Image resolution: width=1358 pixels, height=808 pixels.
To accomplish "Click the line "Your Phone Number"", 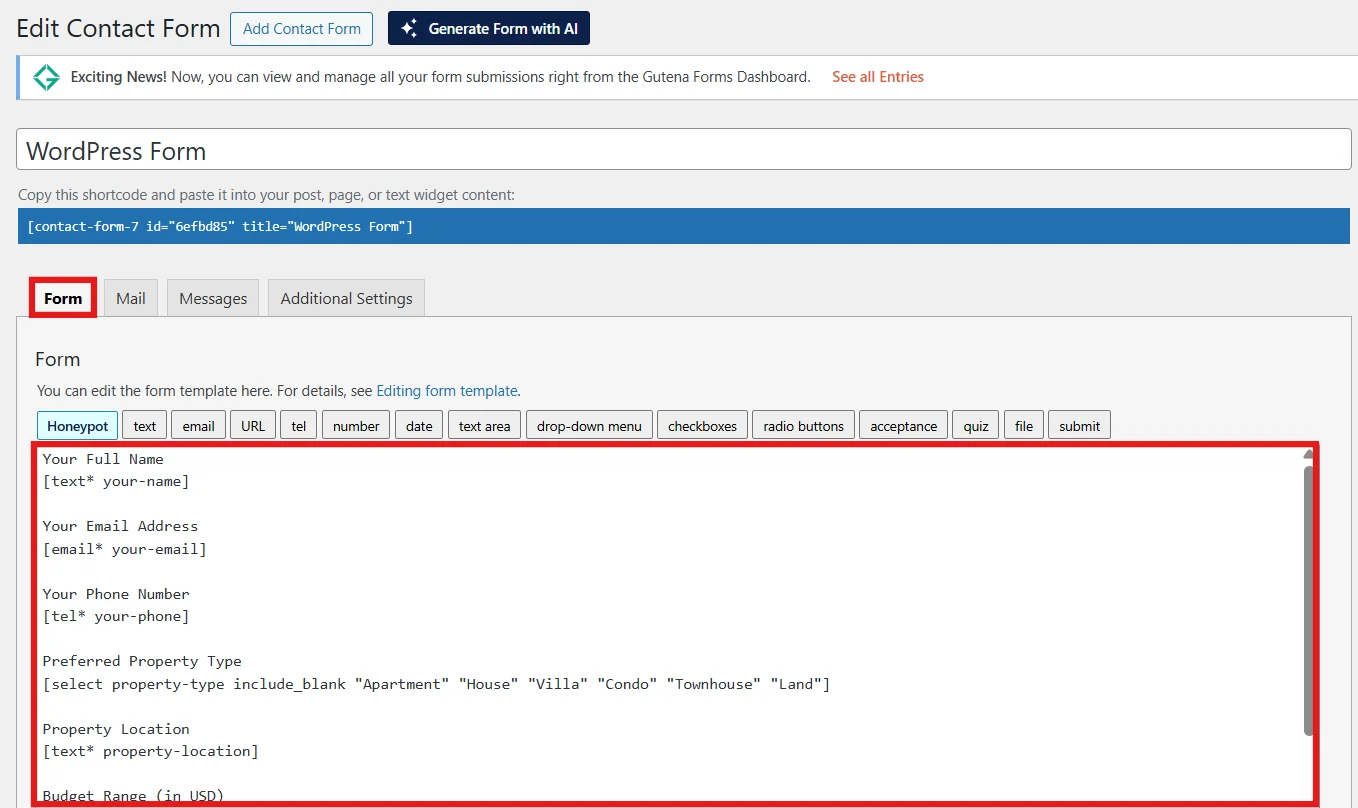I will coord(116,594).
